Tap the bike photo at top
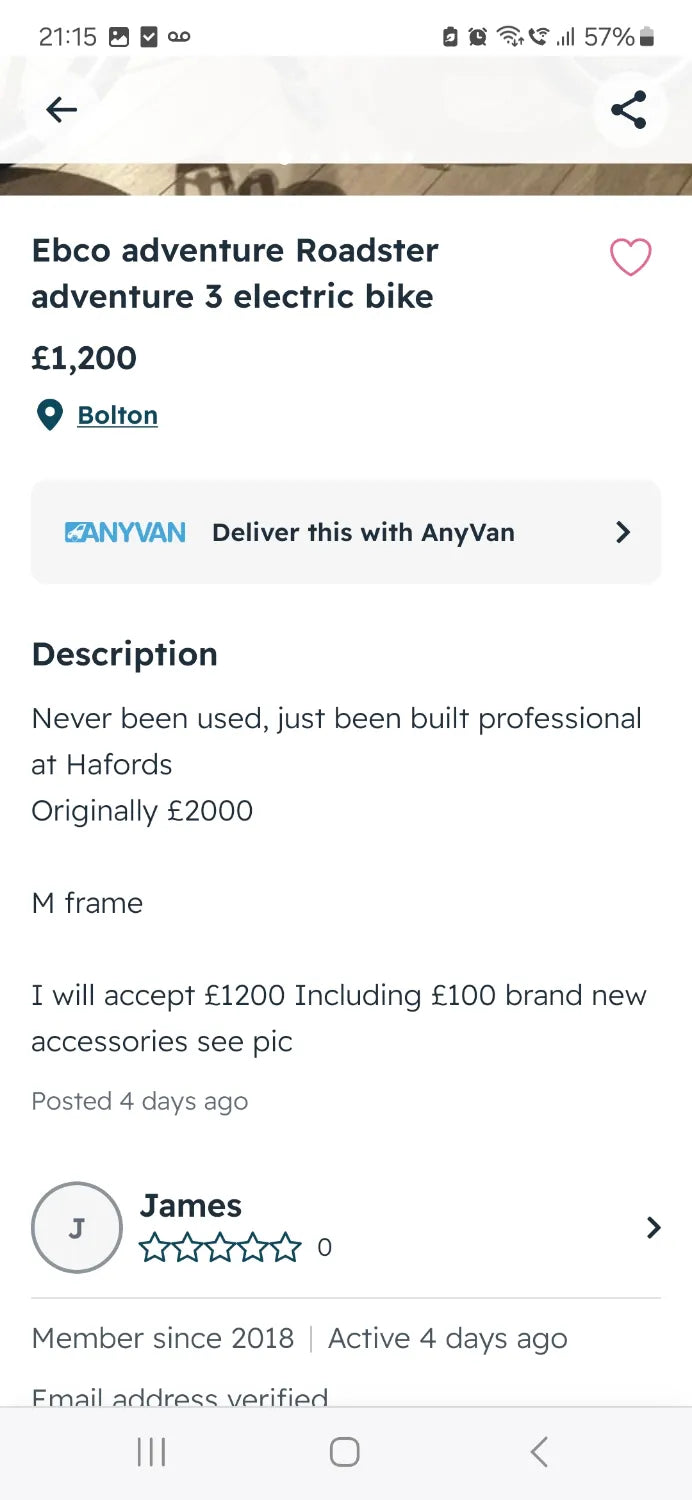Viewport: 692px width, 1500px height. pyautogui.click(x=346, y=170)
